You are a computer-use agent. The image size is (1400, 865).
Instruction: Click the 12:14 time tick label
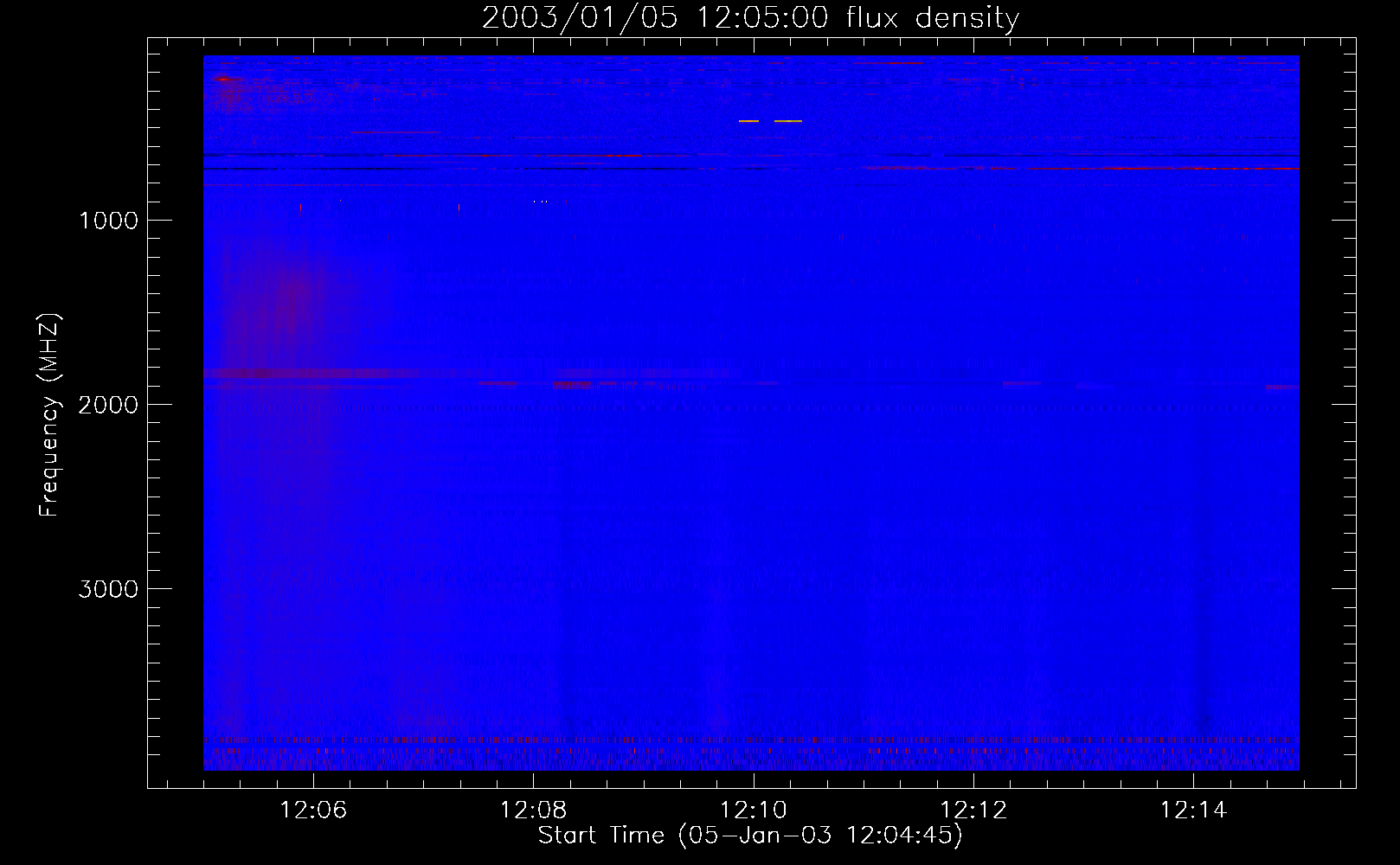click(1193, 810)
